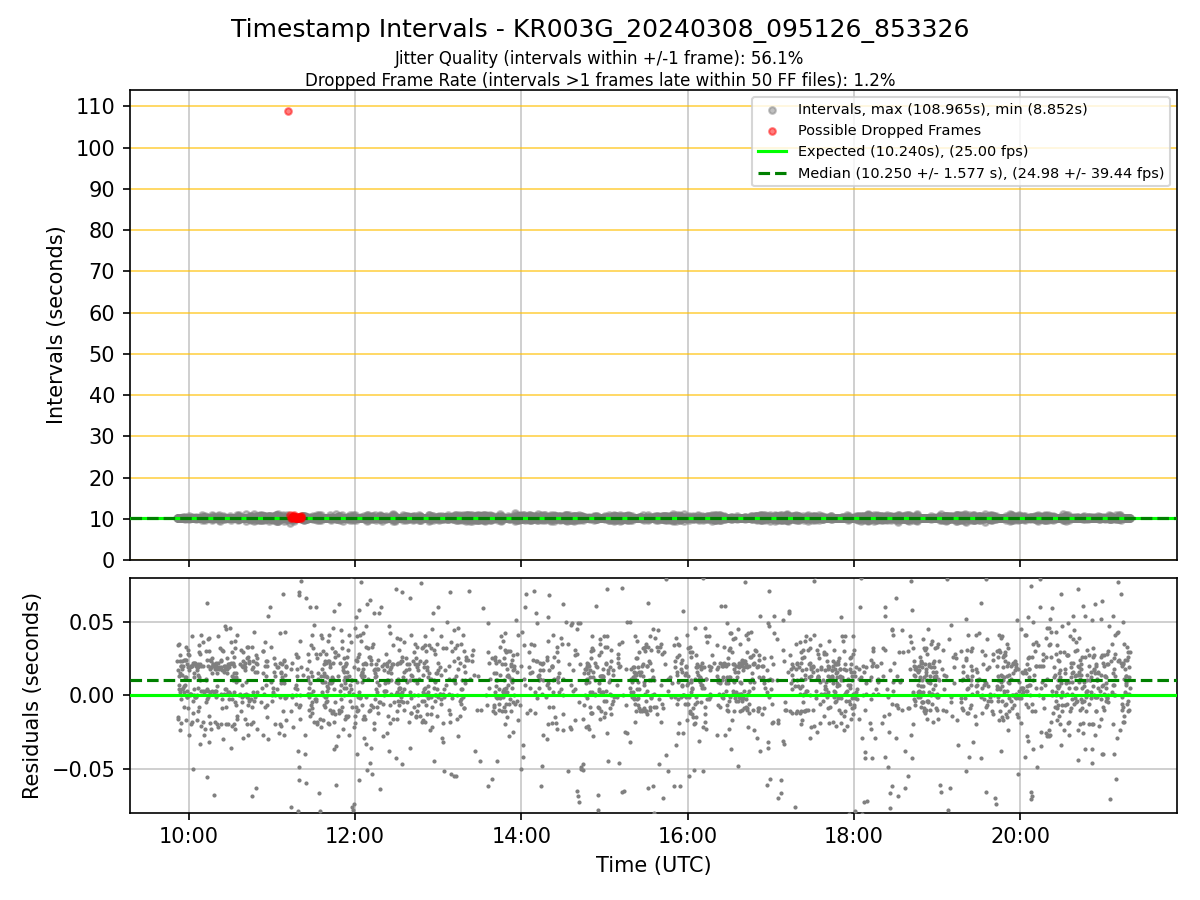The width and height of the screenshot is (1200, 900).
Task: Select legend entry 'Possible Dropped Frames'
Action: 889,130
